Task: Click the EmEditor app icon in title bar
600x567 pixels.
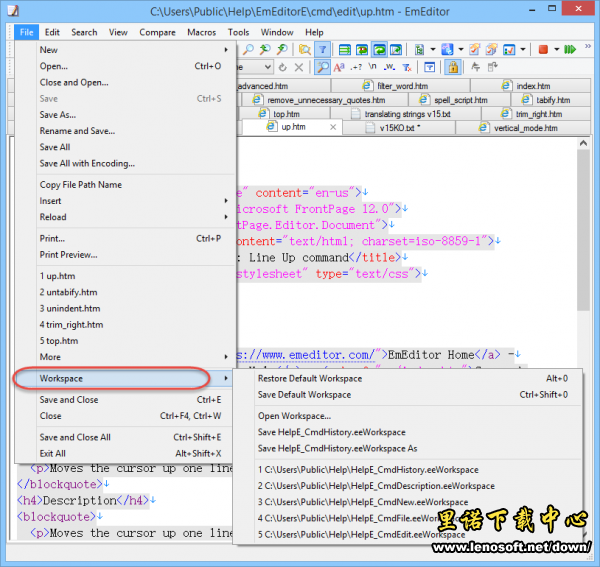Action: click(x=13, y=11)
